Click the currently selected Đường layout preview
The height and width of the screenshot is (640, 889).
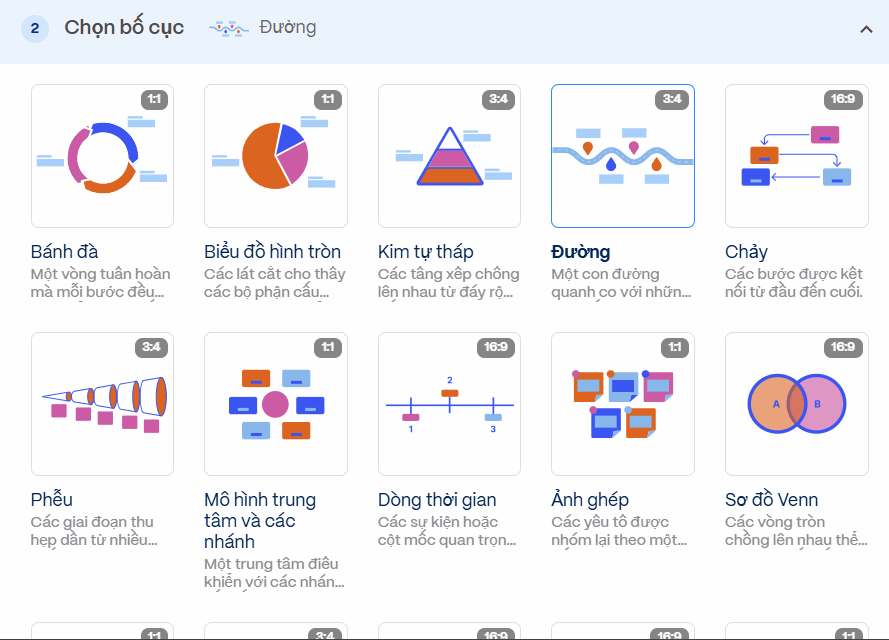pyautogui.click(x=622, y=155)
